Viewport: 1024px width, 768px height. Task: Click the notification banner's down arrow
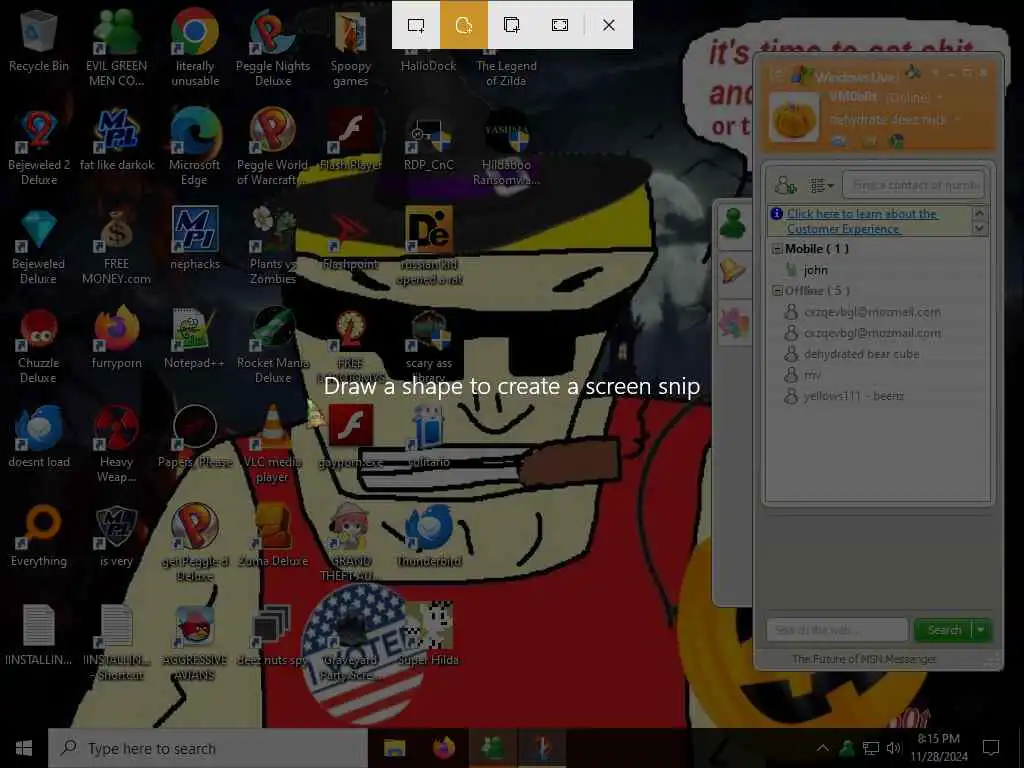click(979, 228)
